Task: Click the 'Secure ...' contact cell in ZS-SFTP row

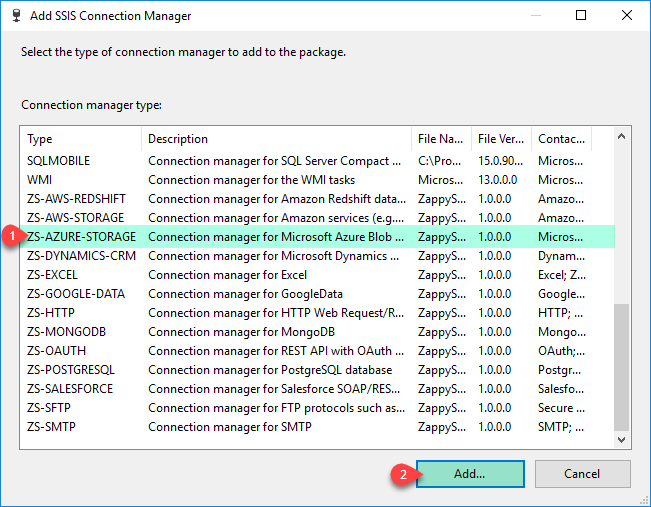Action: (x=561, y=408)
